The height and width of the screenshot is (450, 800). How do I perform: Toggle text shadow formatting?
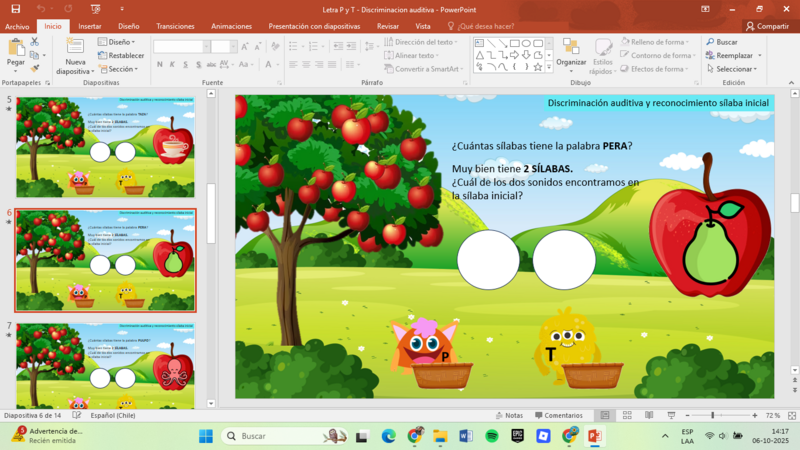(198, 64)
